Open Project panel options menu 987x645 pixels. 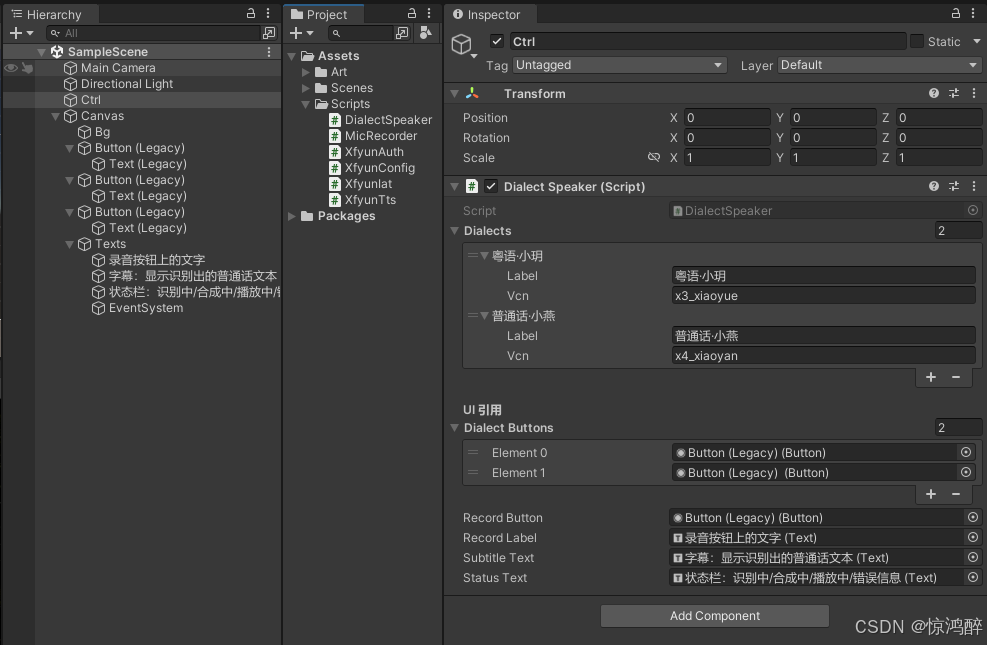[x=429, y=13]
